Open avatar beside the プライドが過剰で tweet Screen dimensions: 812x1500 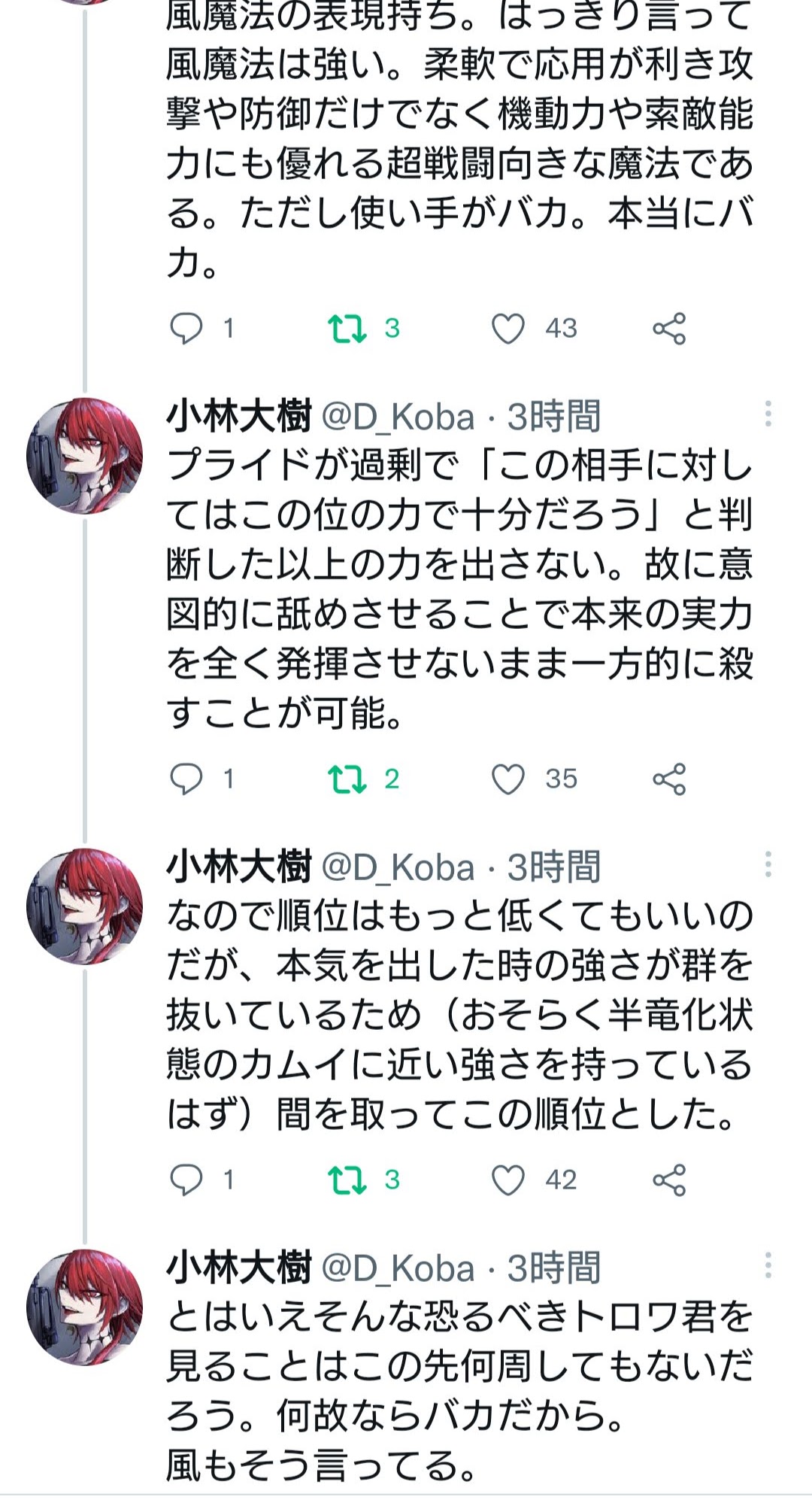pos(84,456)
